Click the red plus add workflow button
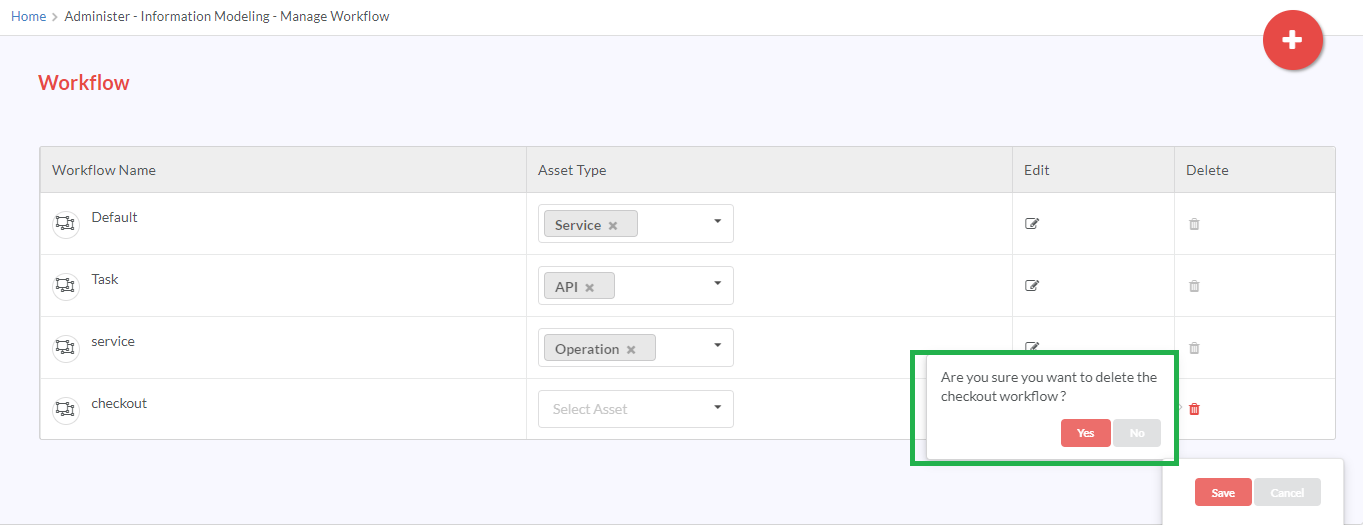This screenshot has width=1363, height=525. coord(1292,40)
